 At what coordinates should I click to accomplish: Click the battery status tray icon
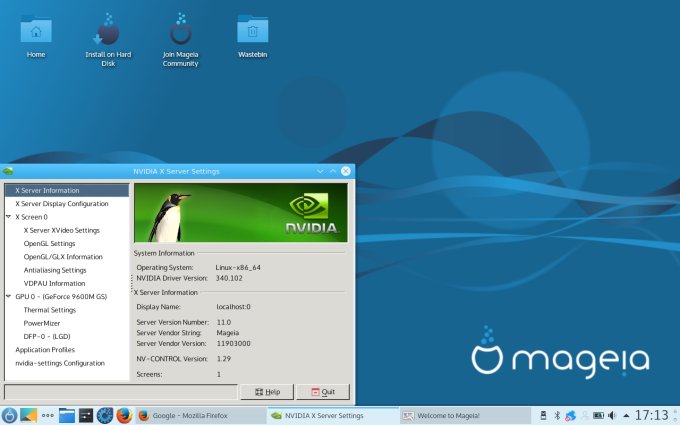coord(598,415)
